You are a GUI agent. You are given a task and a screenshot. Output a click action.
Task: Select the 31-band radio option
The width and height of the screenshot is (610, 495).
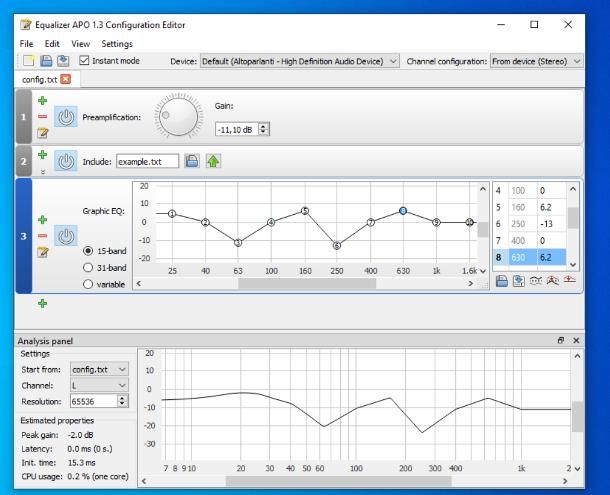click(x=88, y=268)
